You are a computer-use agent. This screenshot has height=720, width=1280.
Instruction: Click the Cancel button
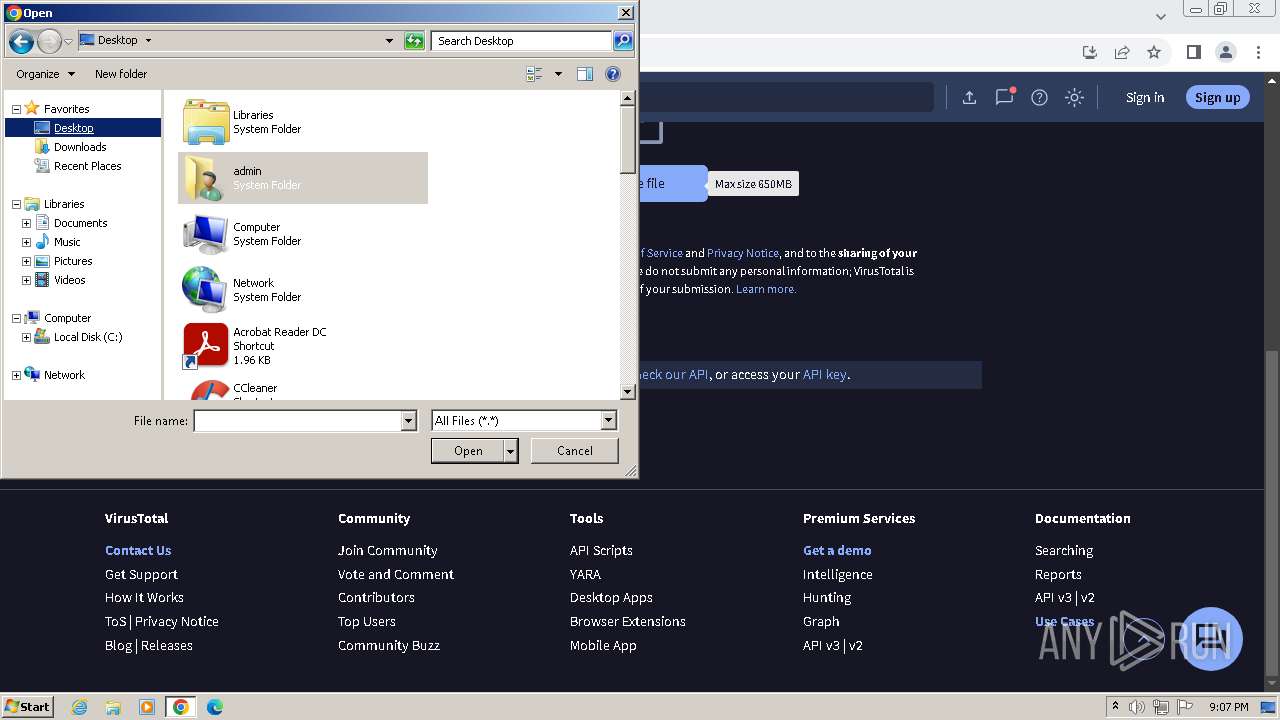[574, 451]
